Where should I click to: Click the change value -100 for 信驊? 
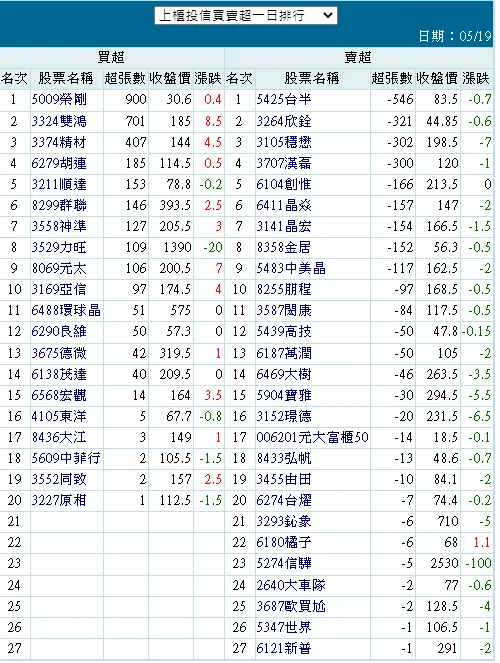click(478, 564)
